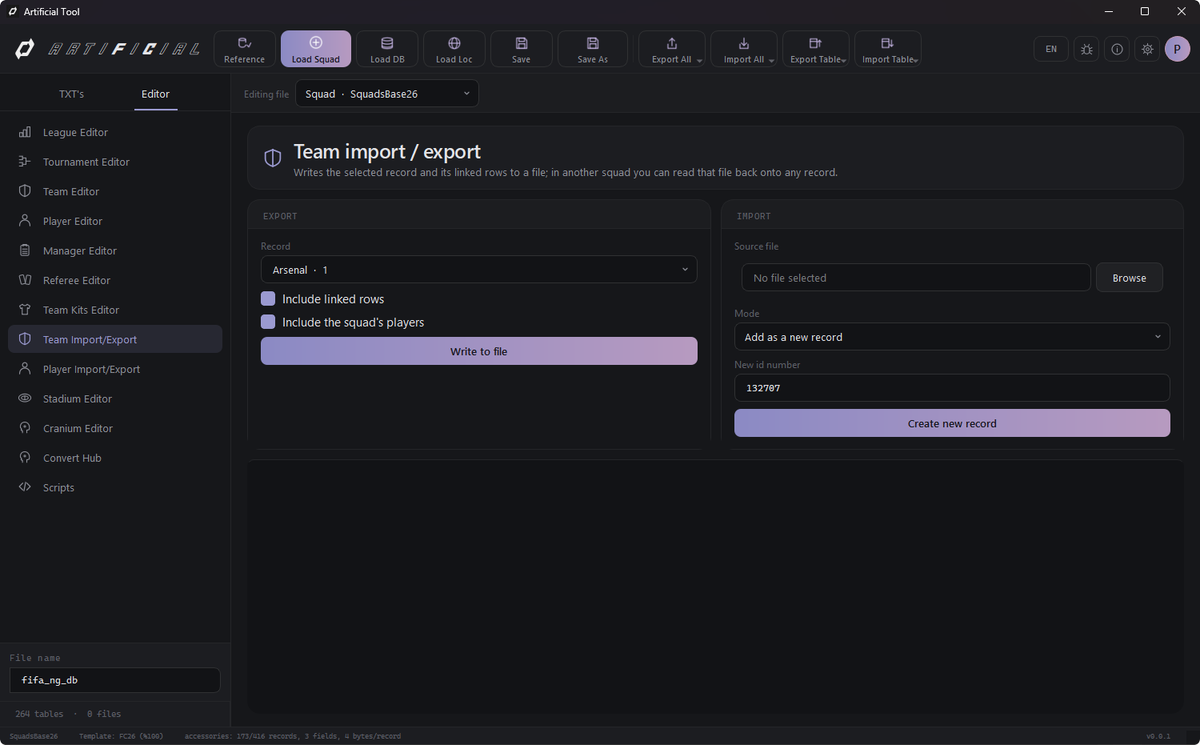Open Convert Hub in the sidebar
The height and width of the screenshot is (745, 1200).
(x=115, y=458)
